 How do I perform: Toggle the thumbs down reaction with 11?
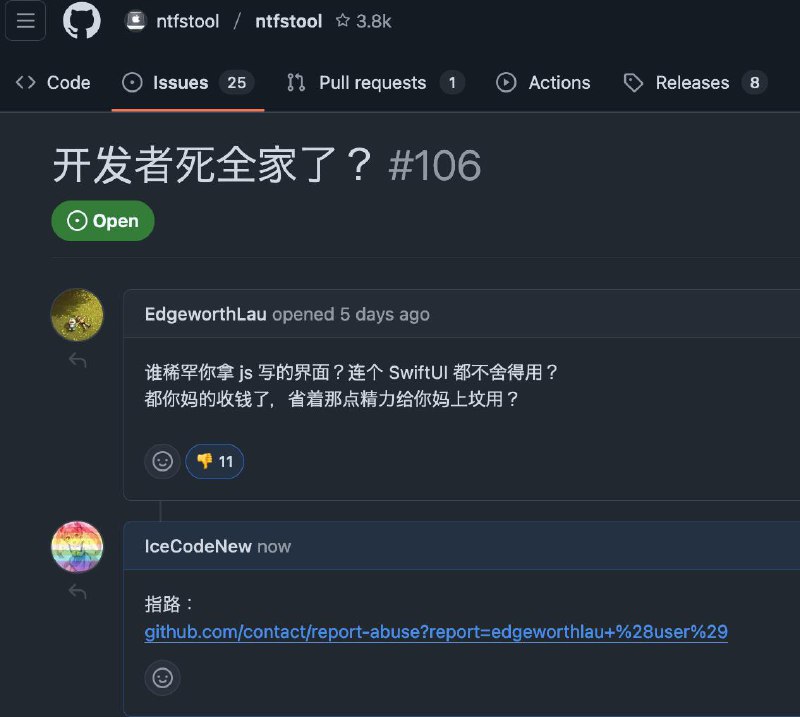pos(214,461)
